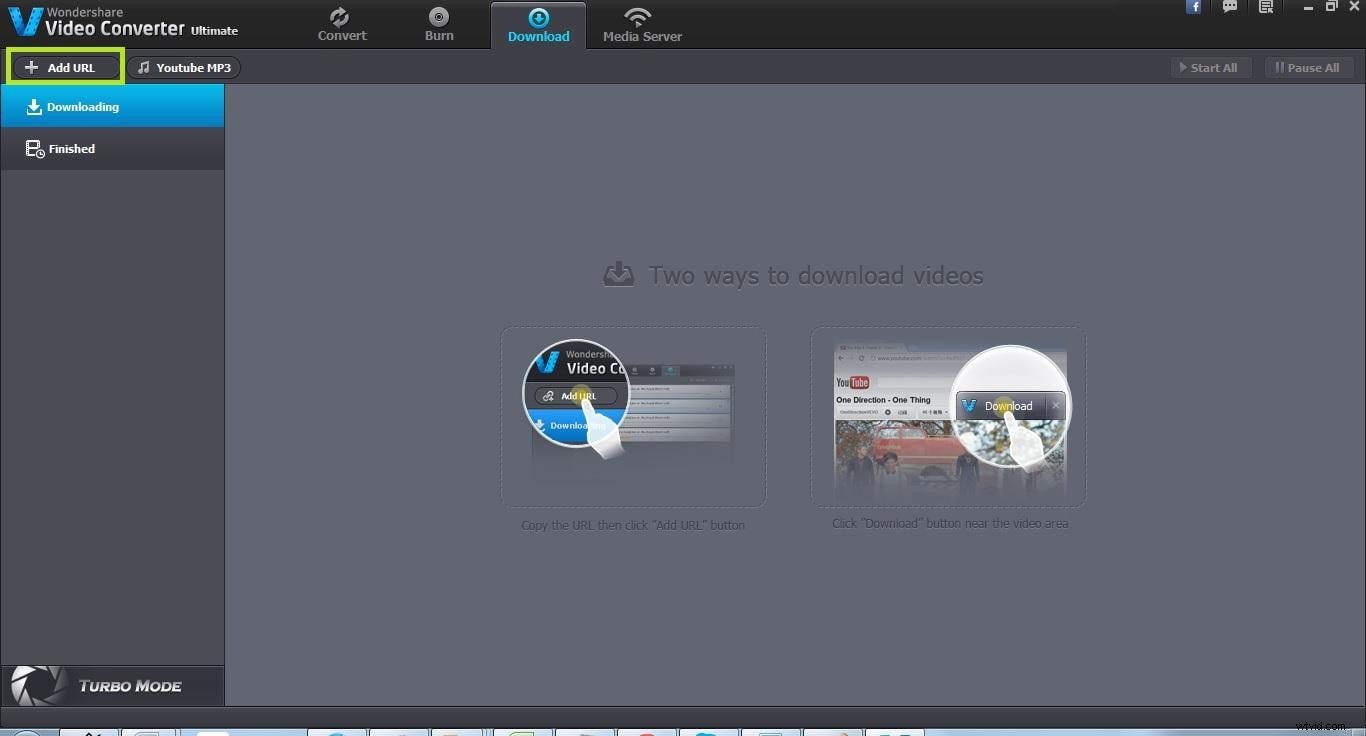Viewport: 1366px width, 736px height.
Task: Click the Convert tool icon
Action: click(341, 16)
